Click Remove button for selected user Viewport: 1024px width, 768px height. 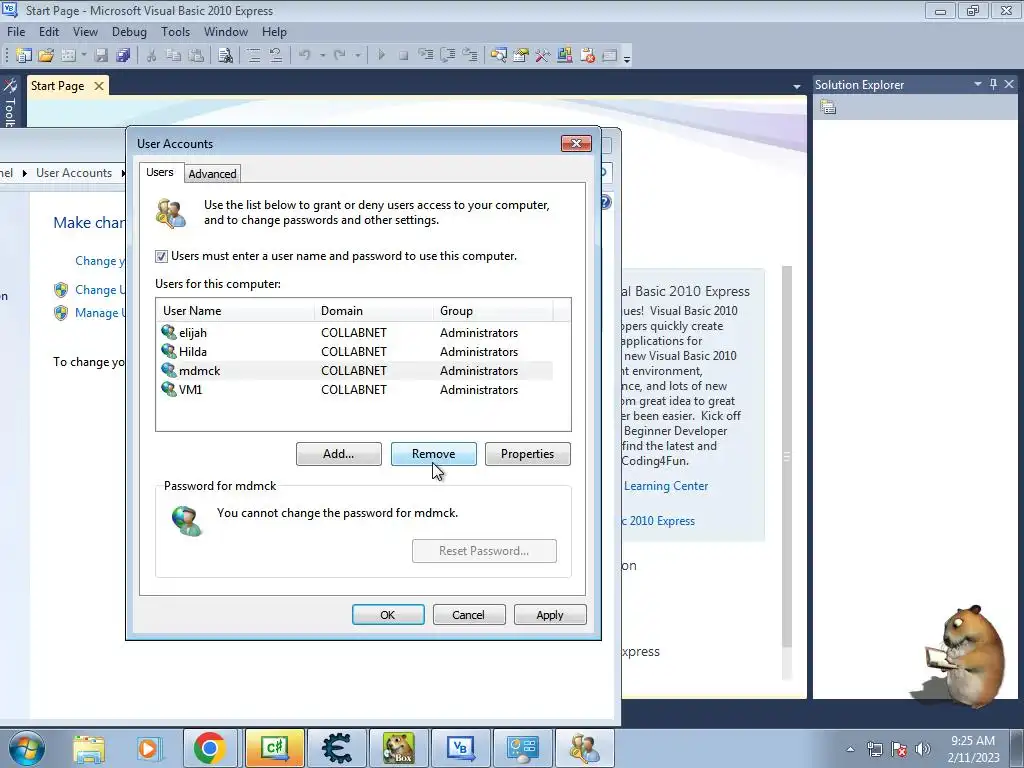click(x=434, y=454)
